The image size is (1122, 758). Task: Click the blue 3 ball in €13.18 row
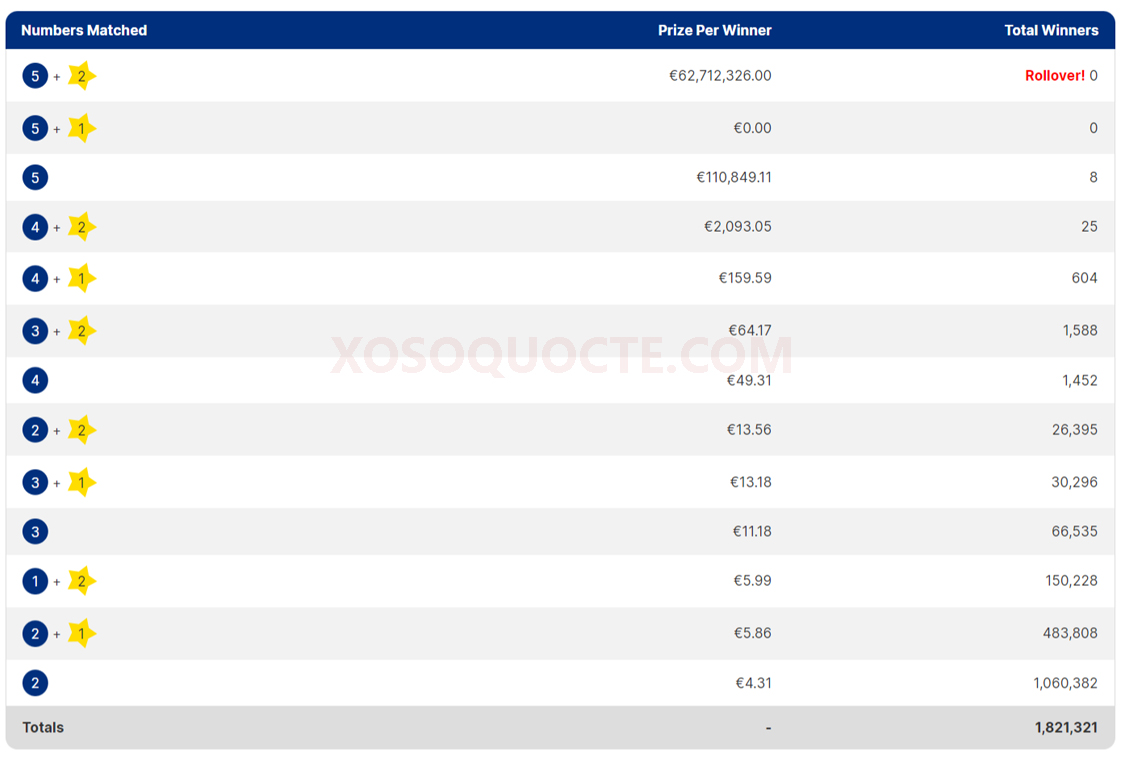point(35,482)
